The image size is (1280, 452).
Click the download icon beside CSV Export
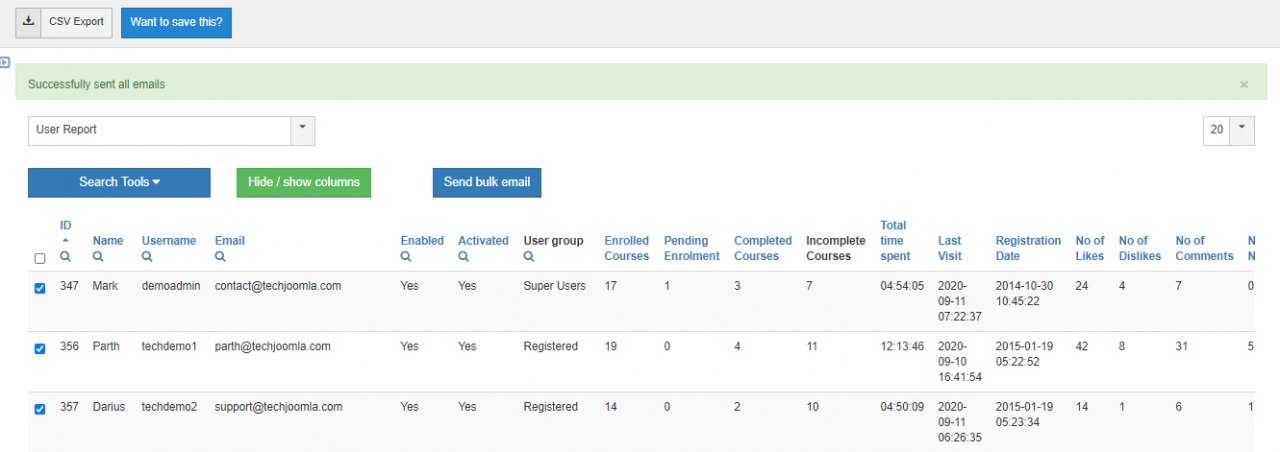tap(28, 21)
